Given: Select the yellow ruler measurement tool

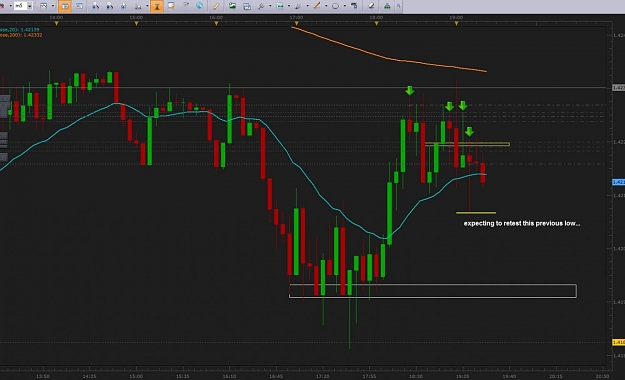Looking at the screenshot, I should click(x=216, y=6).
